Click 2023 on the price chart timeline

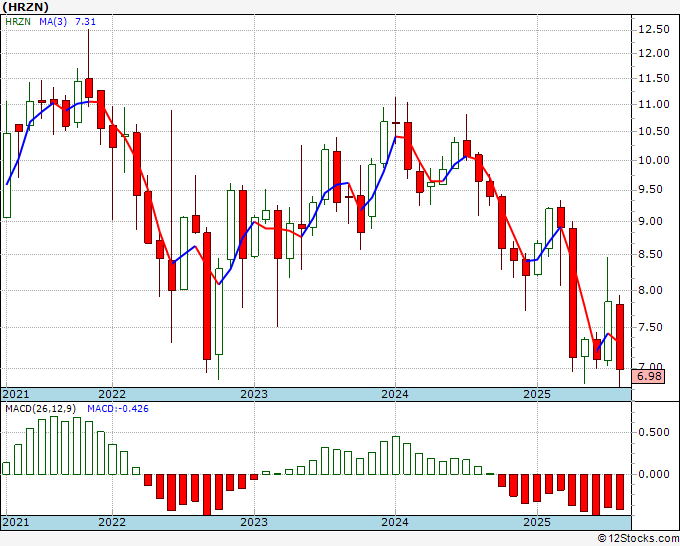[254, 394]
